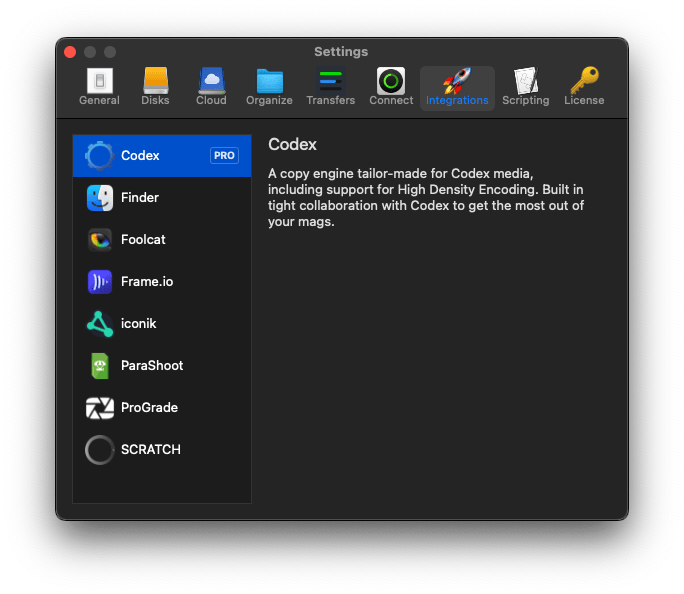The height and width of the screenshot is (594, 684).
Task: Open the SCRATCH integration entry
Action: click(x=161, y=450)
